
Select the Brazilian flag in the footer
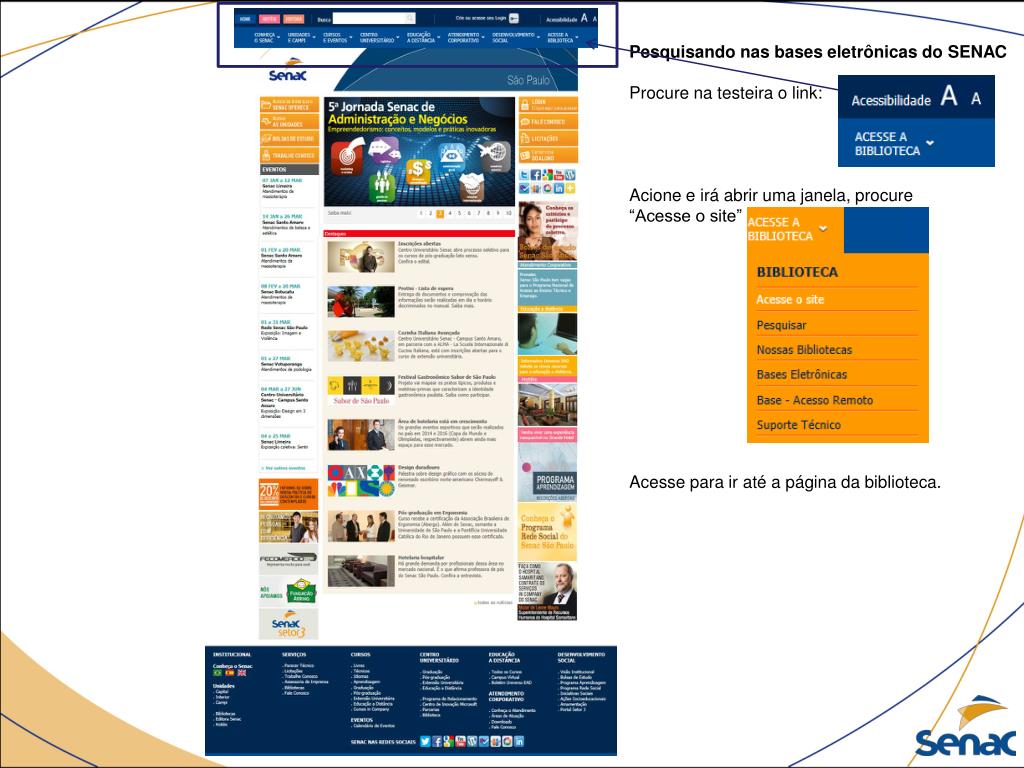click(217, 673)
